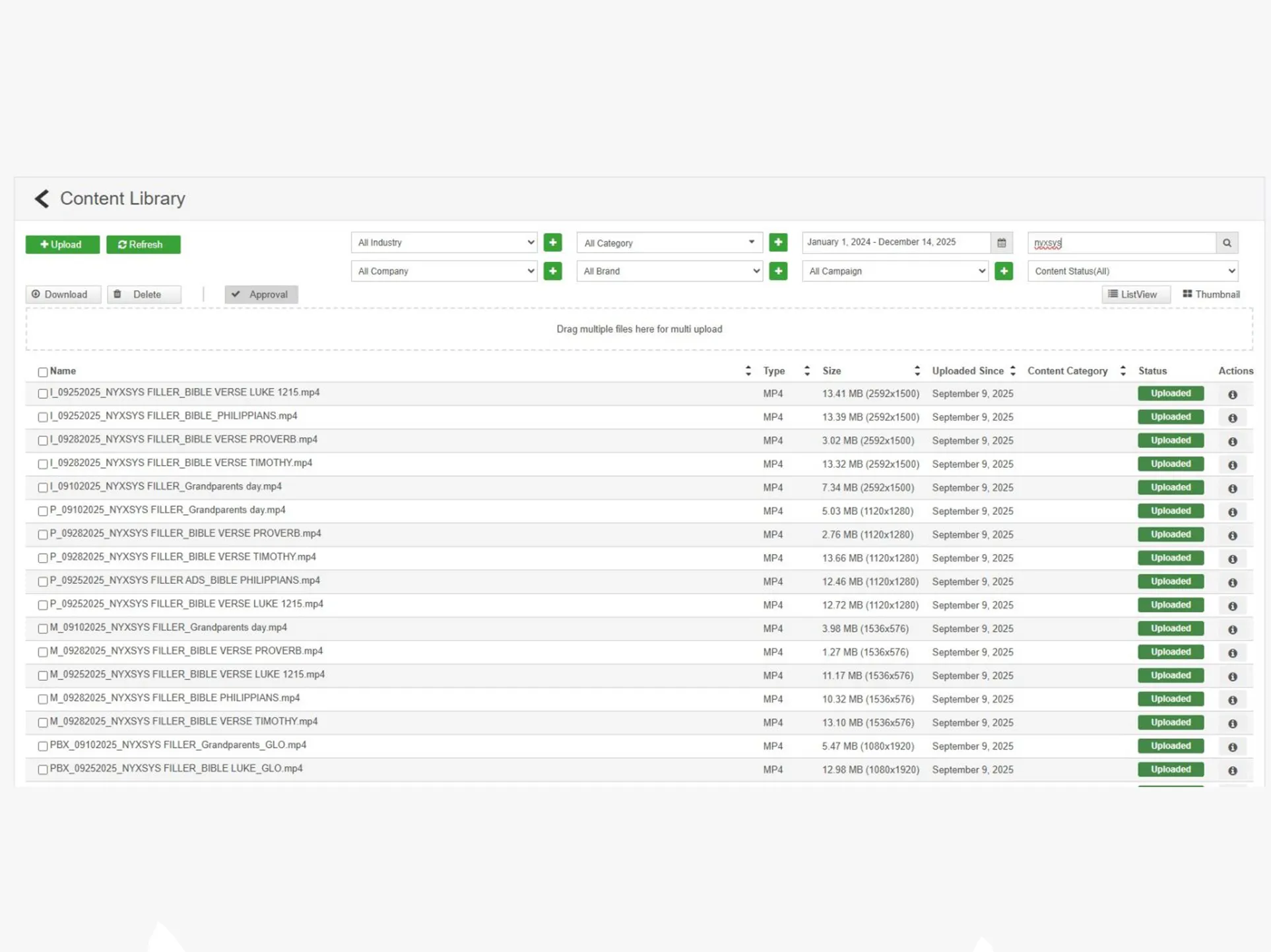Click the Delete trash icon button
The height and width of the screenshot is (952, 1271).
point(144,294)
